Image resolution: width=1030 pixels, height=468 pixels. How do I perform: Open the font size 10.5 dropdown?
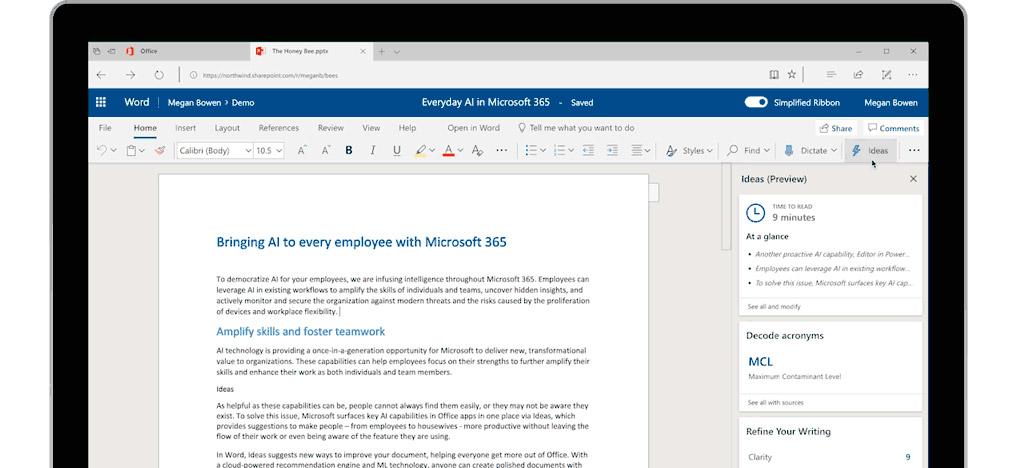(x=277, y=151)
